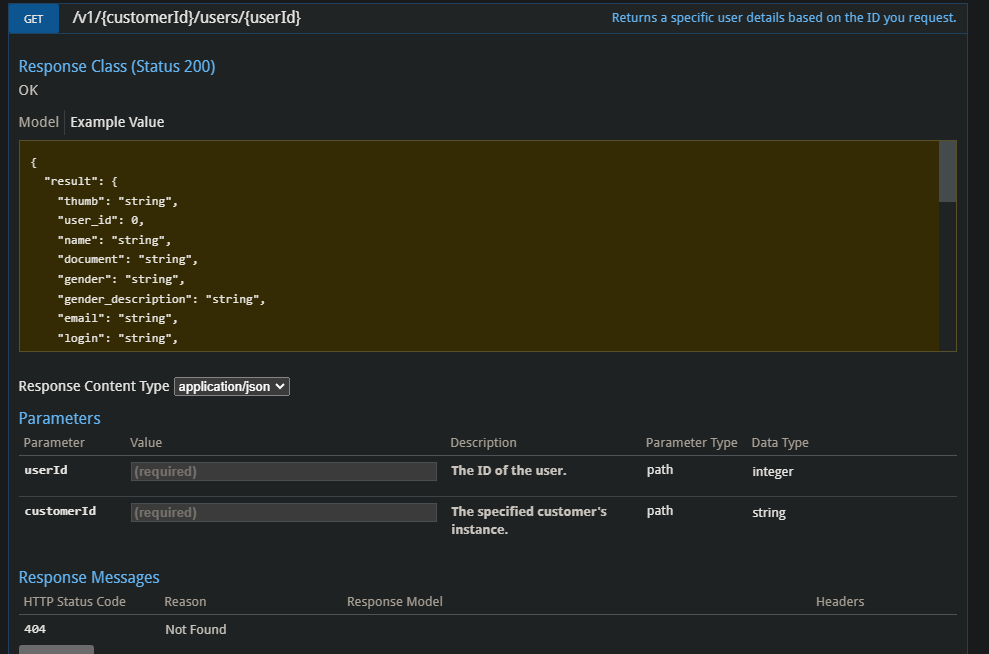Select the "email": "string" JSON line
Screen dimensions: 989x654
point(117,318)
